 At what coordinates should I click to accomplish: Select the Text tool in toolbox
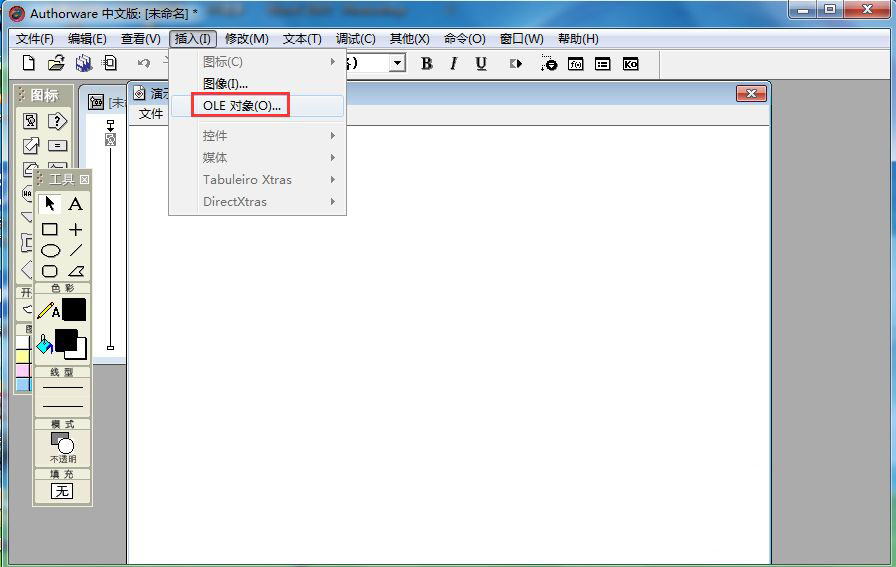75,204
